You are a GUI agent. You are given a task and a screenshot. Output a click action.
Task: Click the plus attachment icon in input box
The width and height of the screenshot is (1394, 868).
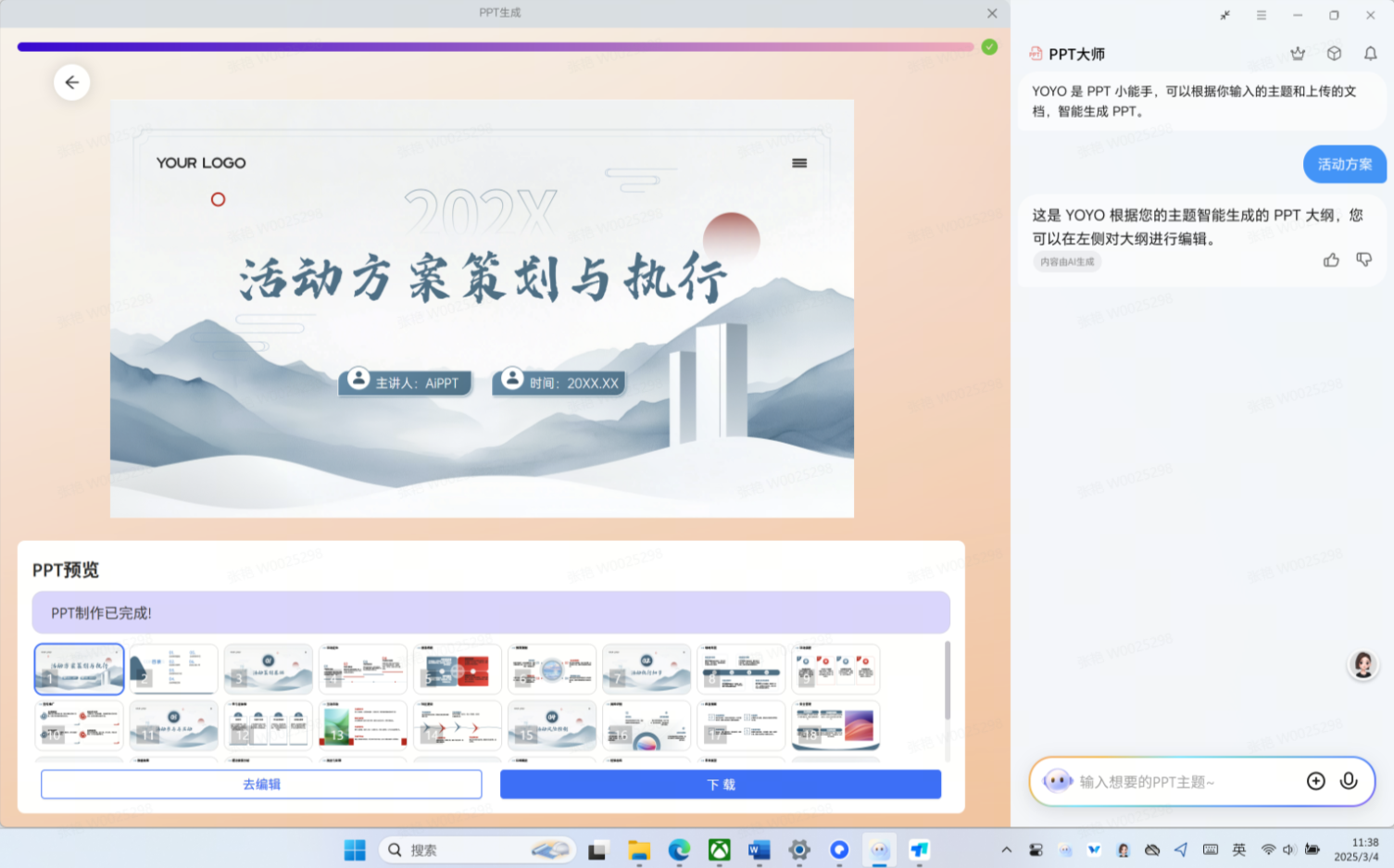[x=1315, y=781]
